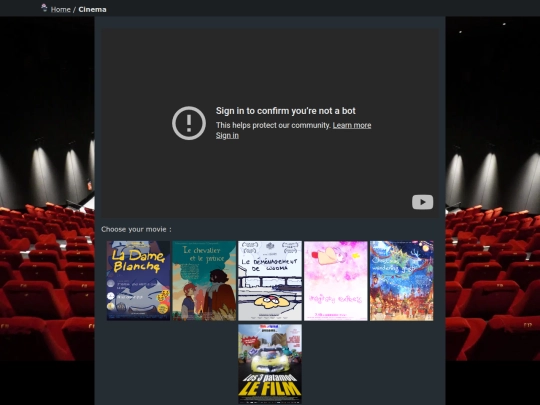
Task: Click the Cinema breadcrumb label
Action: [x=92, y=9]
